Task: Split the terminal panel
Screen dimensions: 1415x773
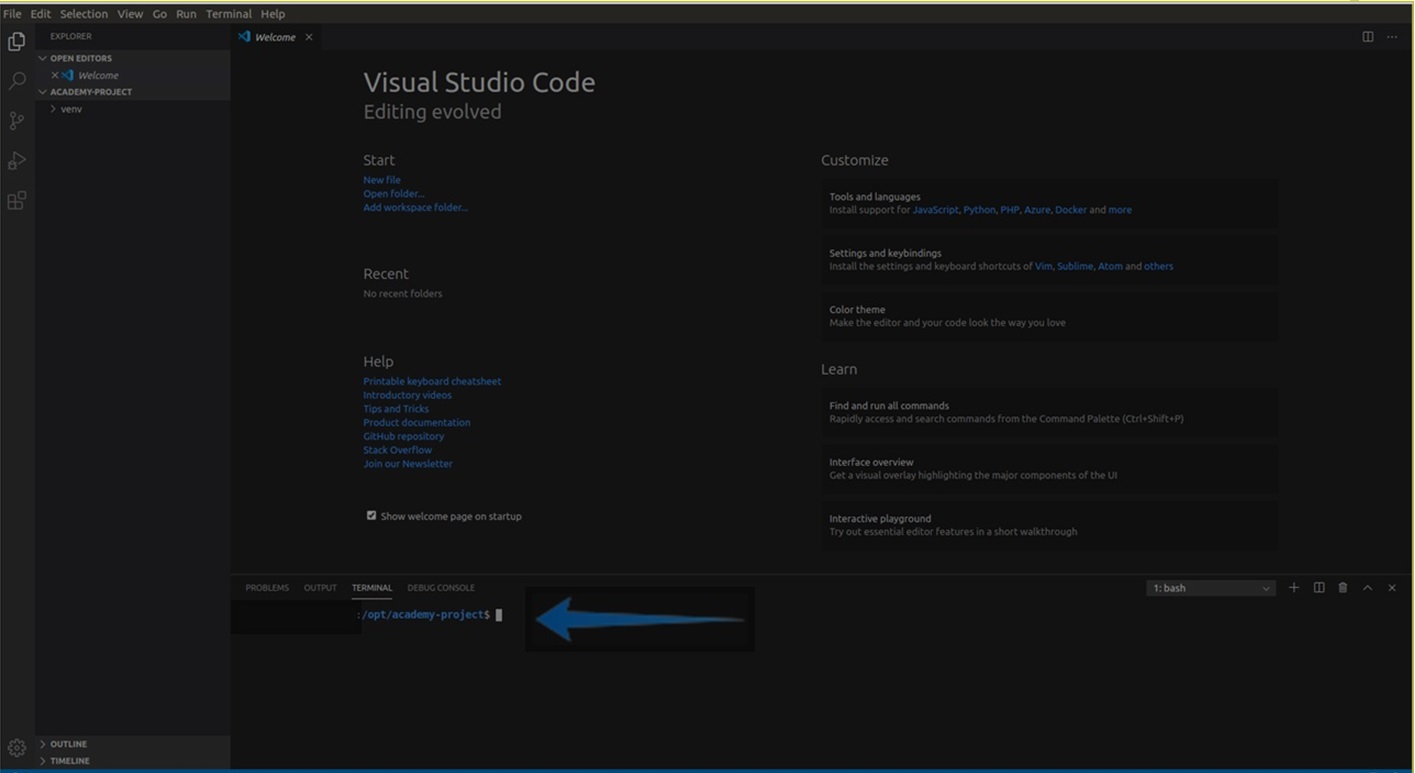Action: tap(1318, 588)
